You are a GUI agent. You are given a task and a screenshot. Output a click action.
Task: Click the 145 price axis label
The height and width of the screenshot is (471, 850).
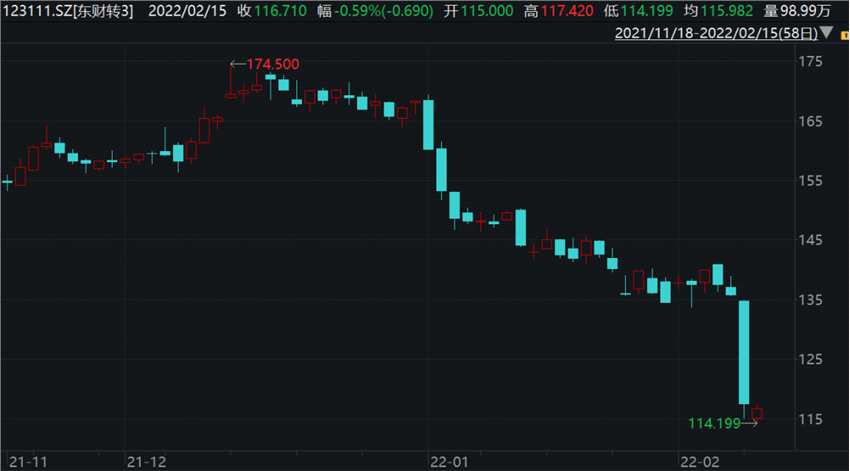810,240
